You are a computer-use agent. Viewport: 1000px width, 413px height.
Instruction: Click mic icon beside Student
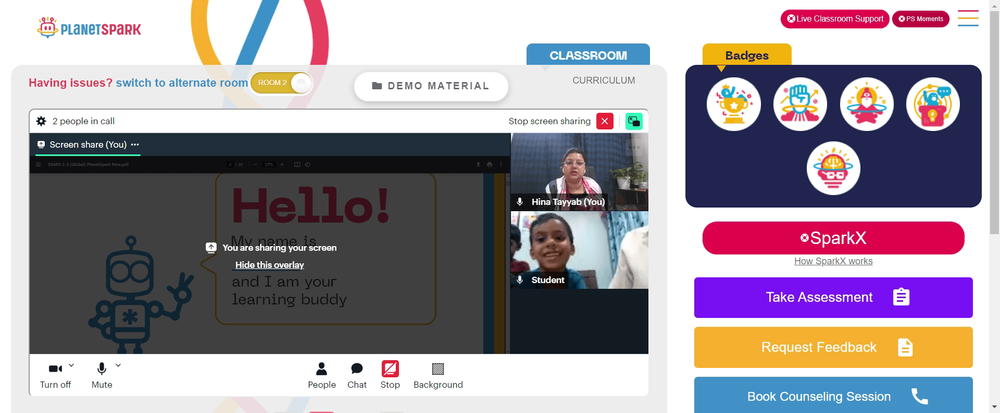520,280
